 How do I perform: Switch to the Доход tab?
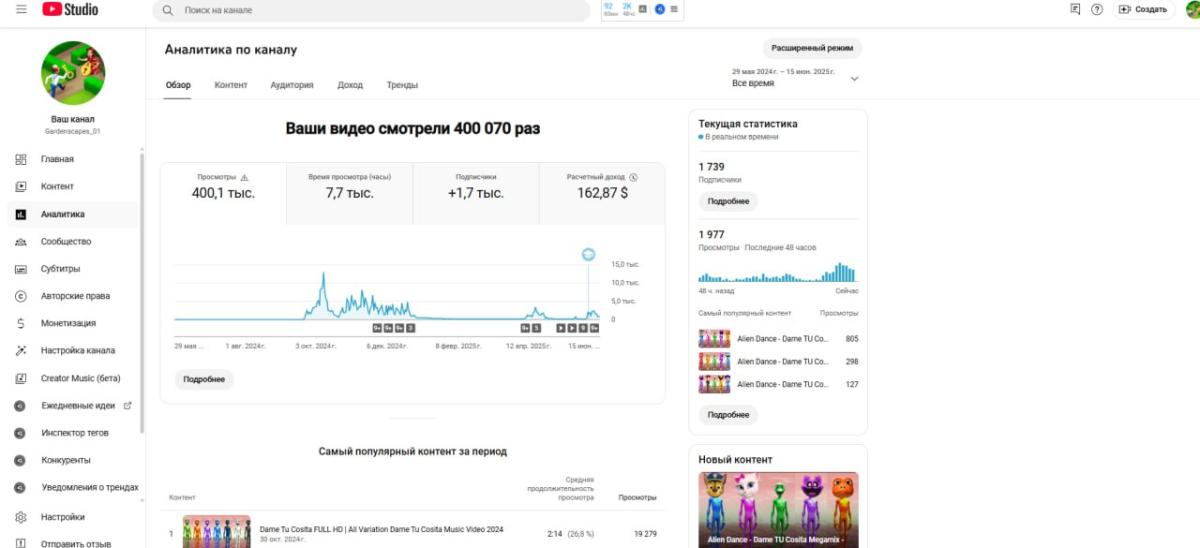tap(350, 85)
